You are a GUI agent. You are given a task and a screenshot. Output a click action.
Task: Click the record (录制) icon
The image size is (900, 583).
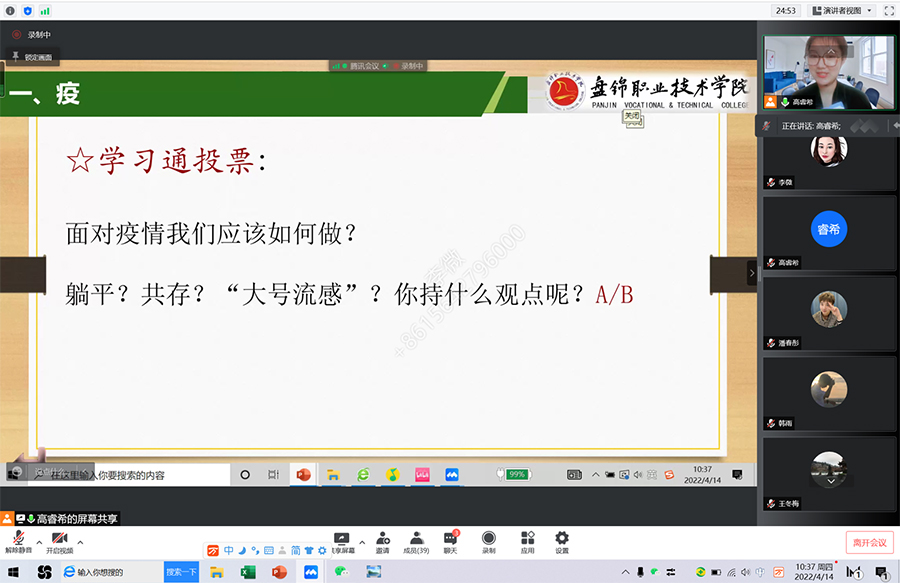click(x=488, y=538)
